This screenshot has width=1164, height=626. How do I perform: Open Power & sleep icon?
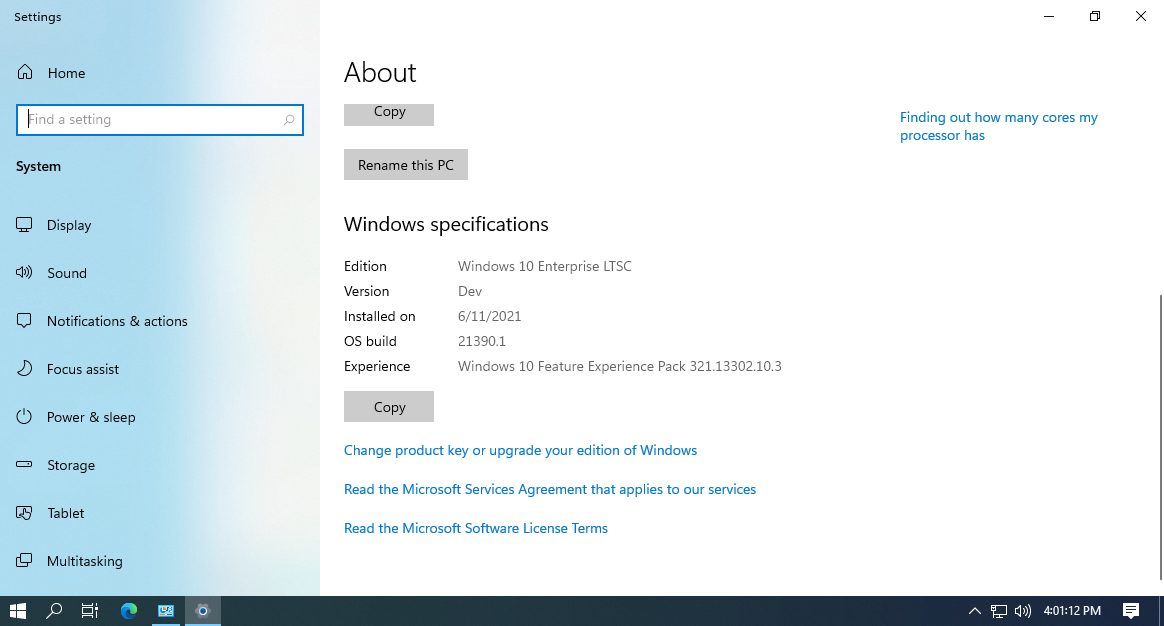(x=24, y=417)
